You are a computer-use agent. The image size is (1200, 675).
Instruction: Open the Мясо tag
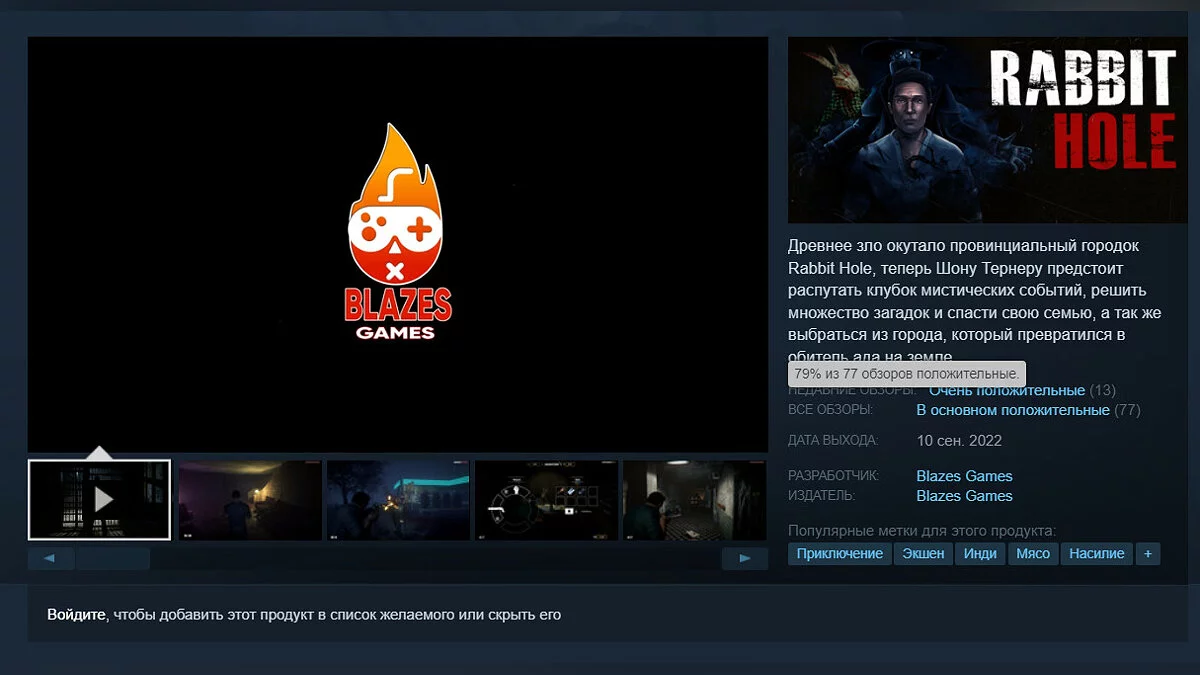pyautogui.click(x=1033, y=553)
